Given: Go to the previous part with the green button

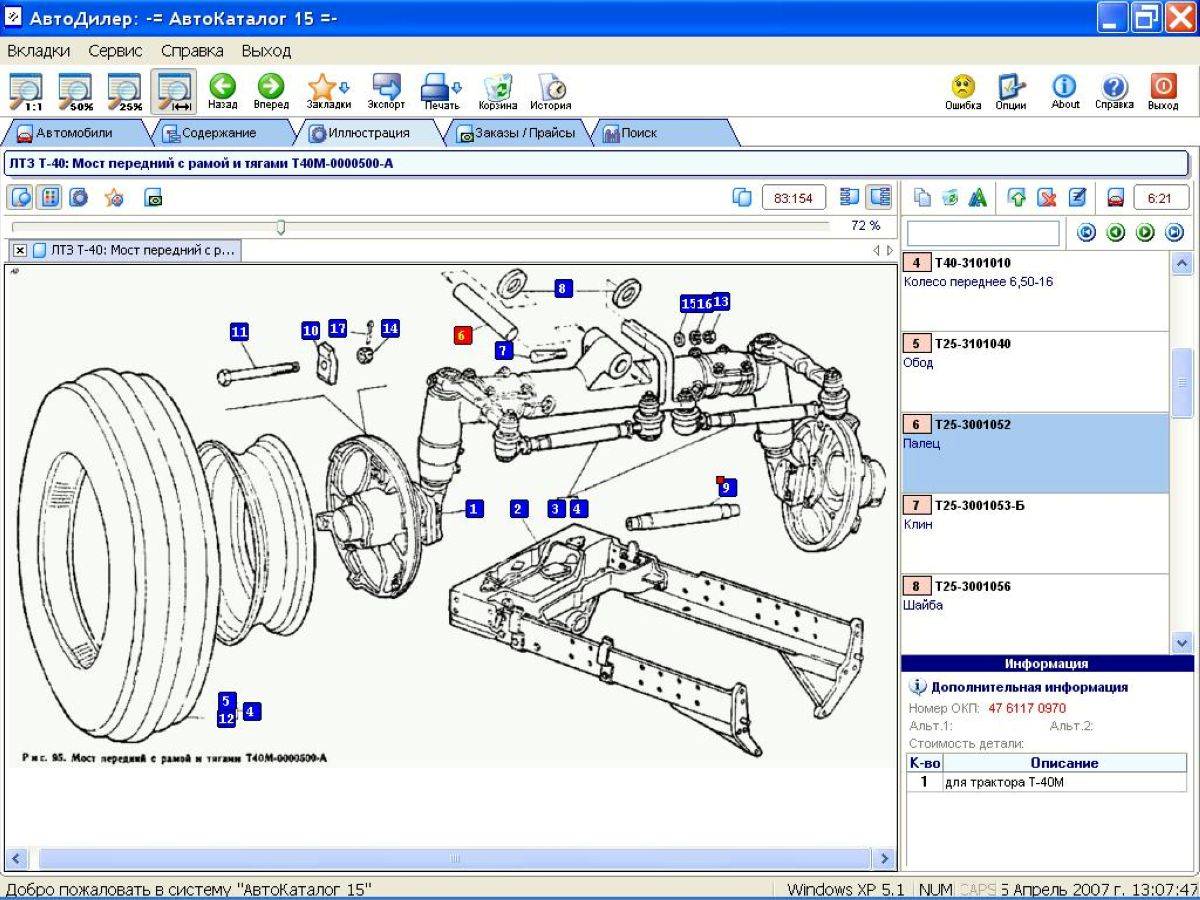Looking at the screenshot, I should 1115,233.
